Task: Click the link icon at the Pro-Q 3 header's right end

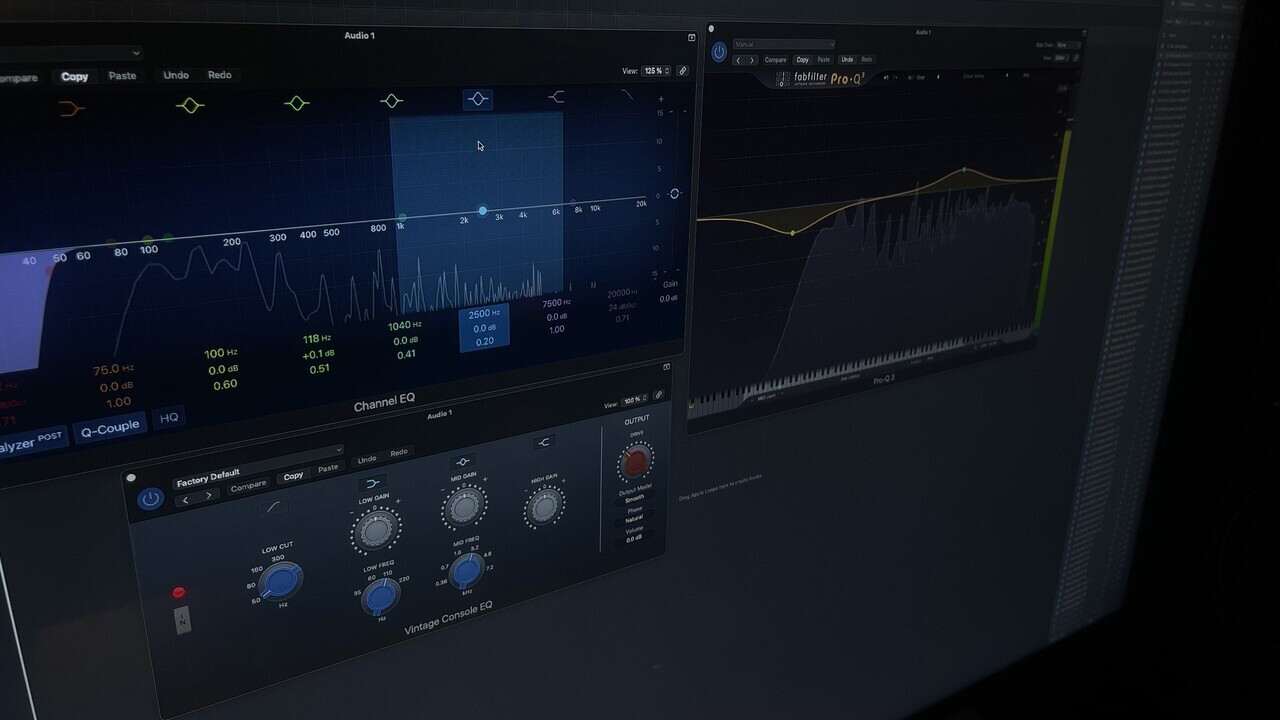Action: [x=1076, y=58]
